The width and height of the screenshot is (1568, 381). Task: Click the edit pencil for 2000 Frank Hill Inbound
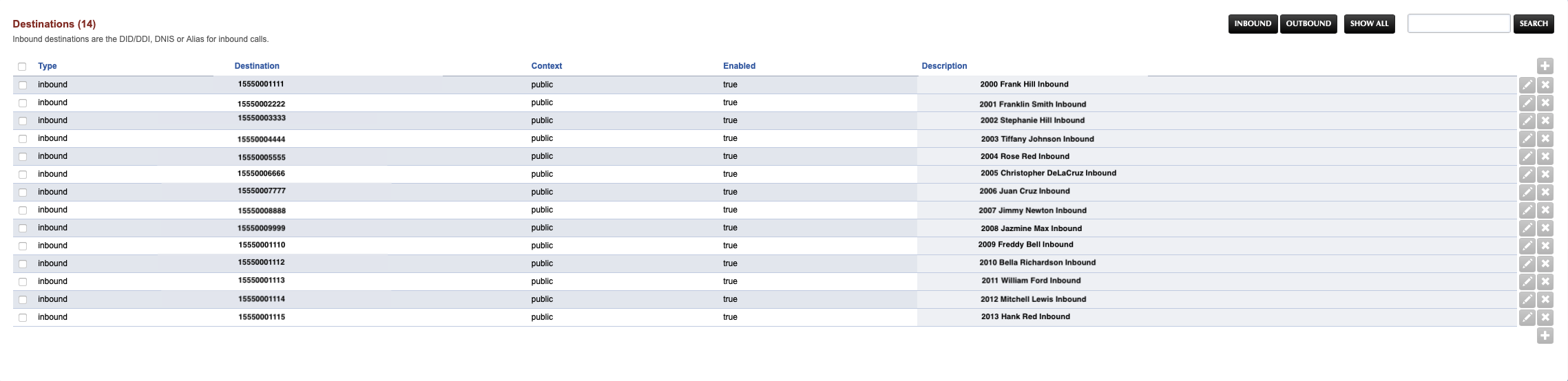1527,85
